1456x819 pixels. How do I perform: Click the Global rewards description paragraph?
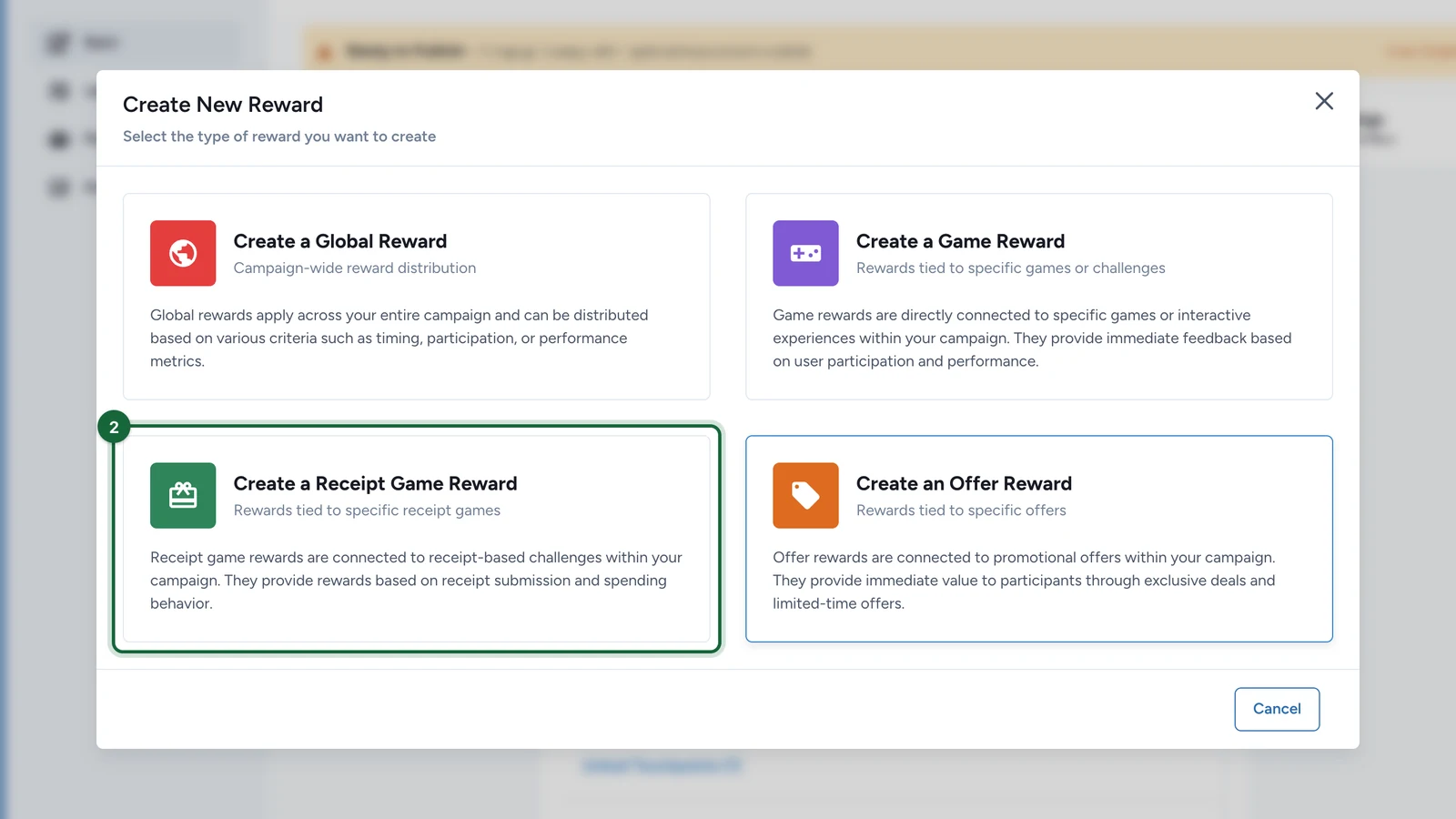(399, 338)
